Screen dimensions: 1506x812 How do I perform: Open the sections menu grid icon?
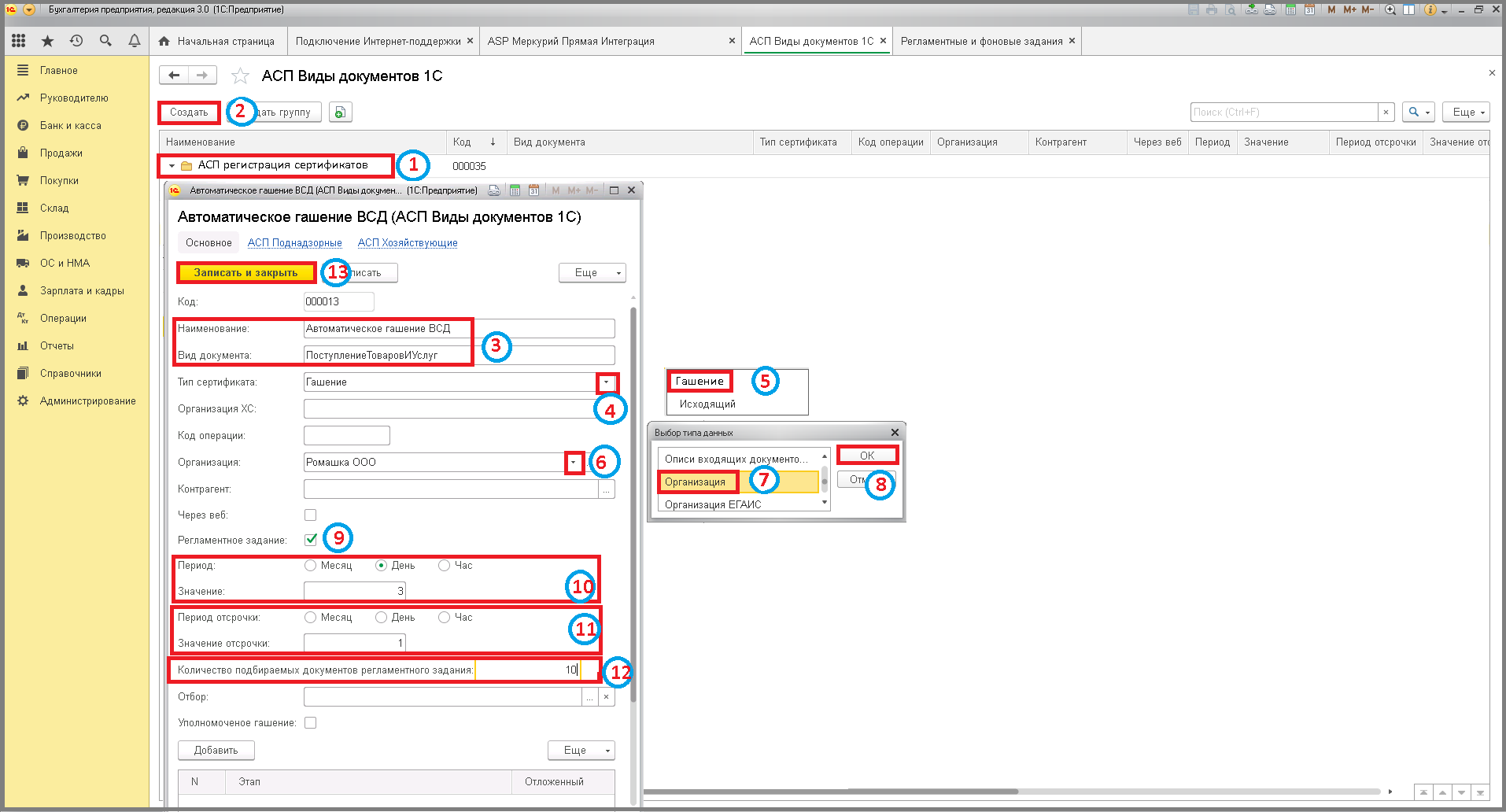19,41
